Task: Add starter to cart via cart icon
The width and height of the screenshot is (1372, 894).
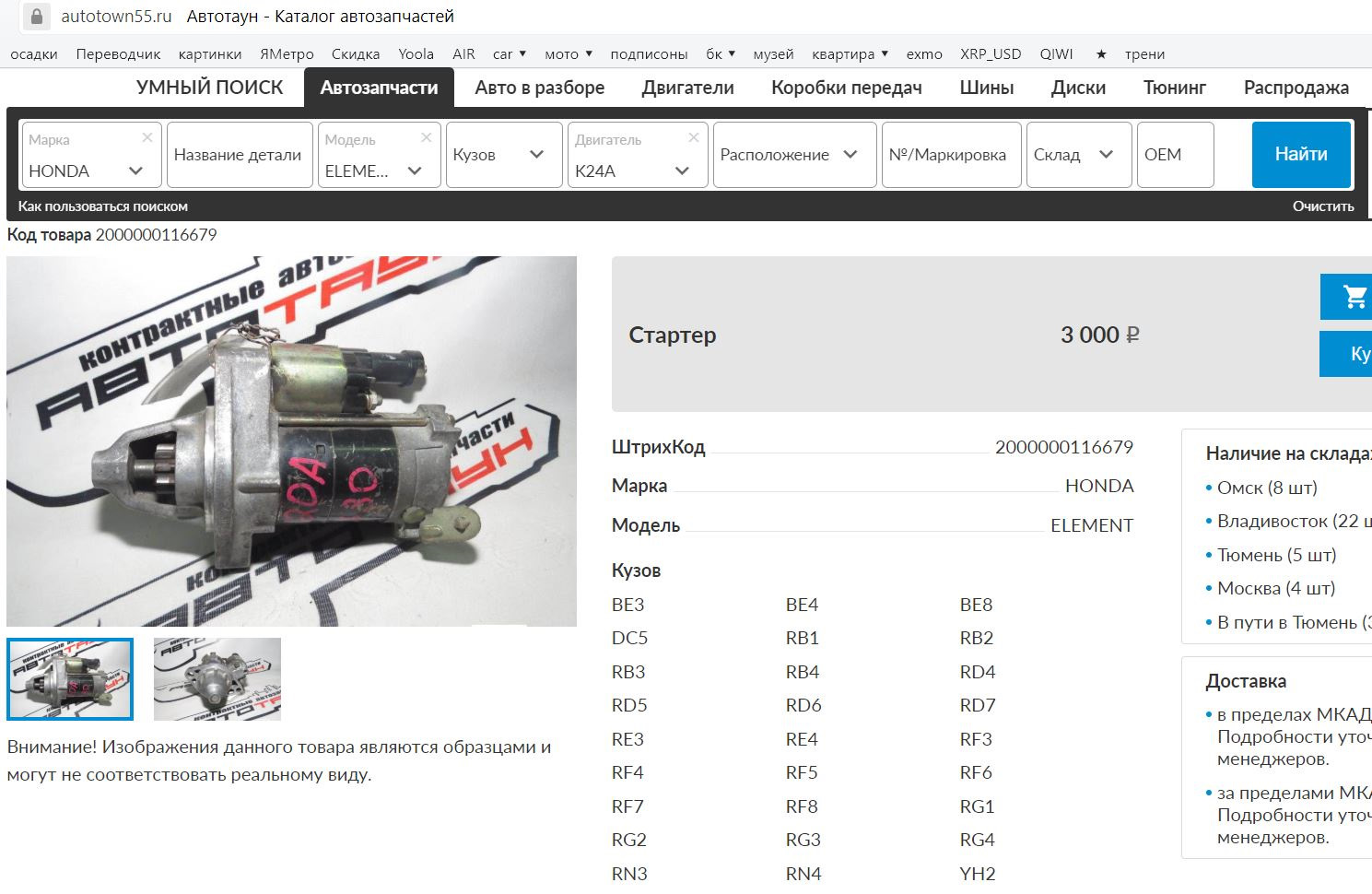Action: click(1353, 297)
